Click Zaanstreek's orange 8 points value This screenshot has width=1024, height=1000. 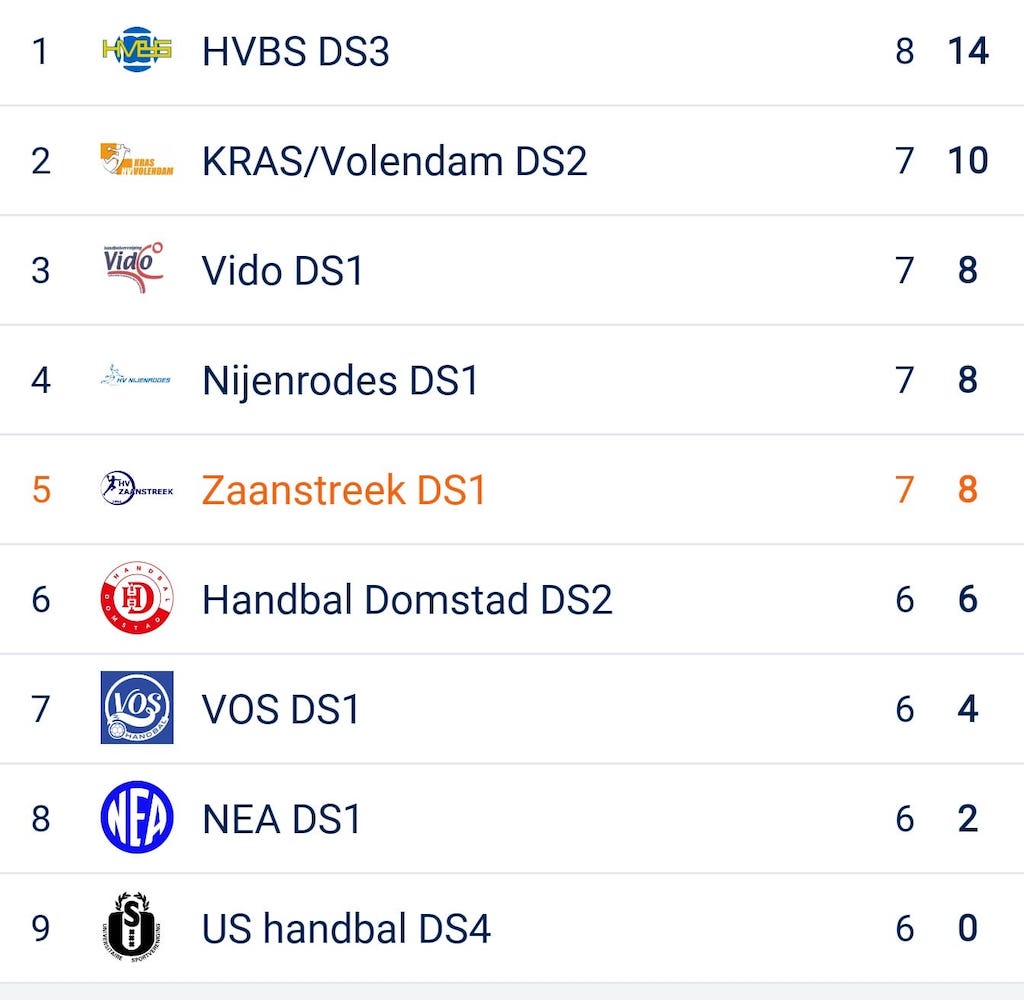(967, 490)
